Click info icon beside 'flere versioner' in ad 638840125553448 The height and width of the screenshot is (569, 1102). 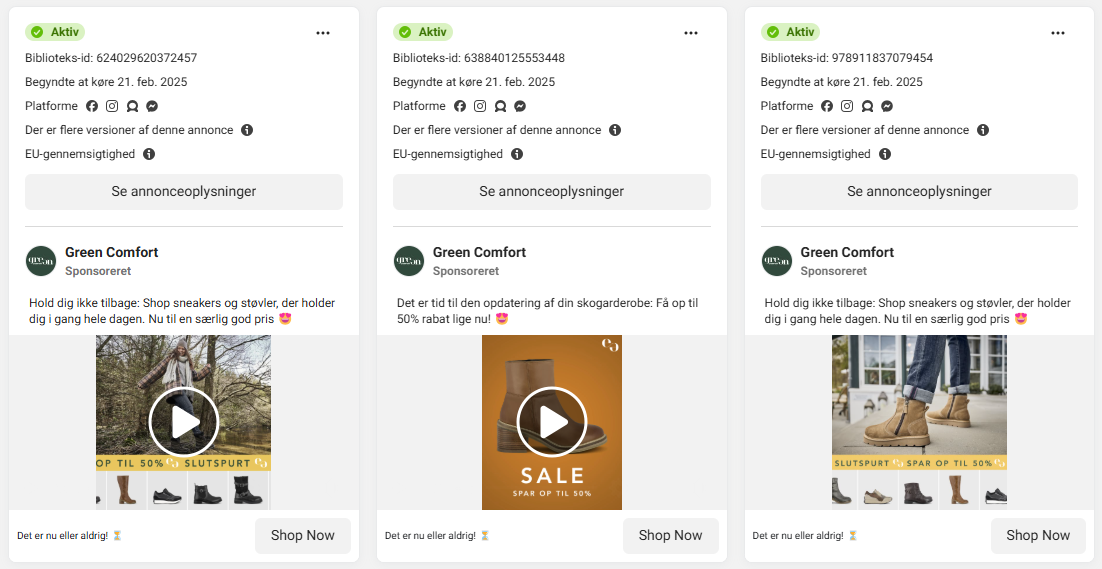pyautogui.click(x=615, y=130)
